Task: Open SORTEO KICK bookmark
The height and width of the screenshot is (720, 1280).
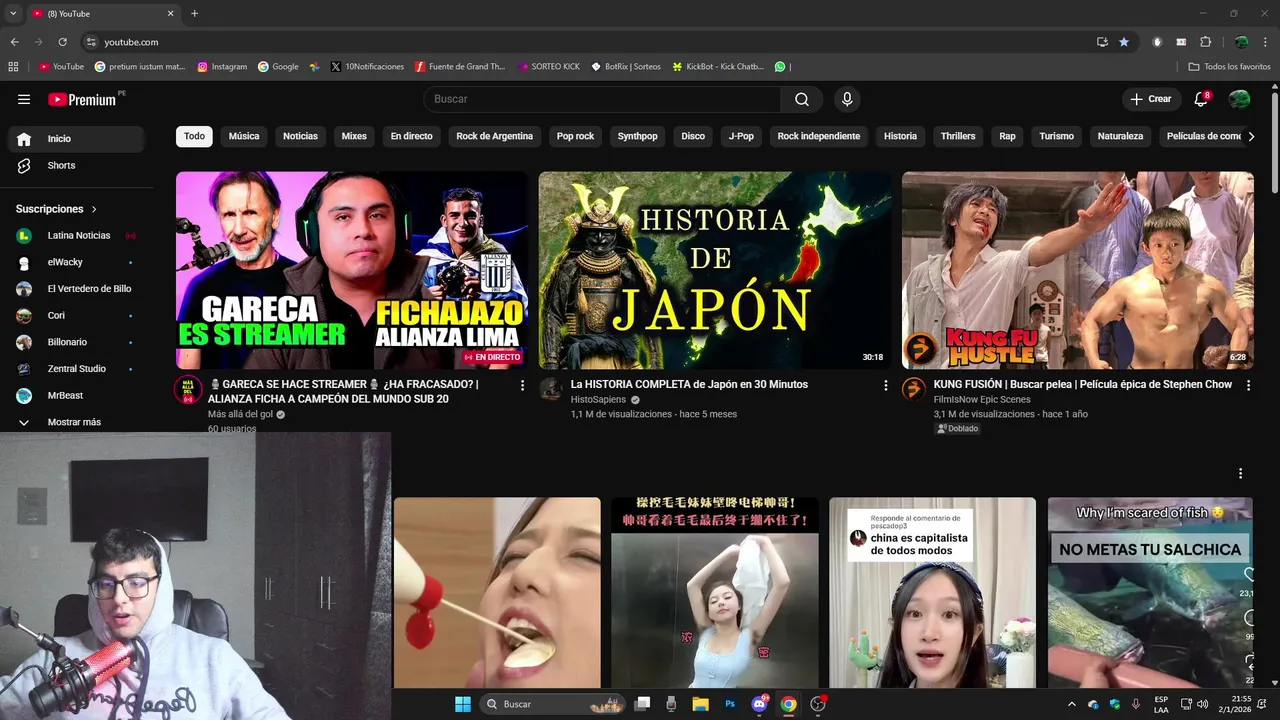Action: pyautogui.click(x=549, y=67)
